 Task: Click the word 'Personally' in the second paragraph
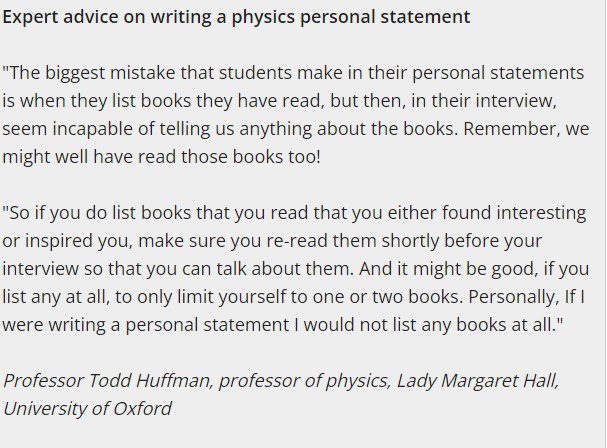511,297
